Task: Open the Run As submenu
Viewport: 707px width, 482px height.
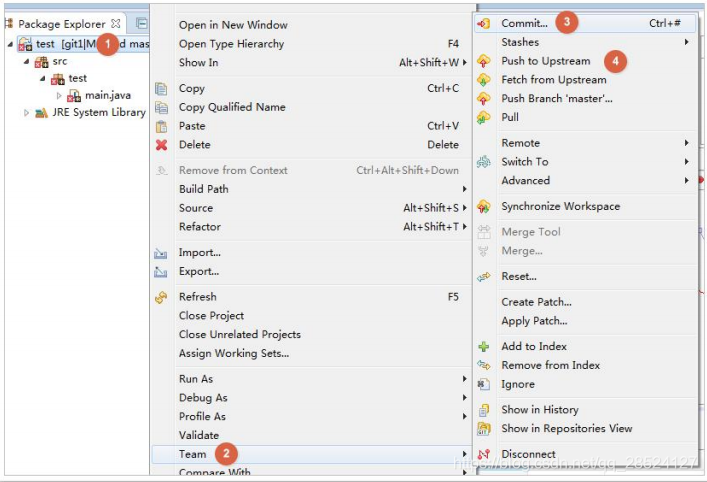Action: [311, 379]
